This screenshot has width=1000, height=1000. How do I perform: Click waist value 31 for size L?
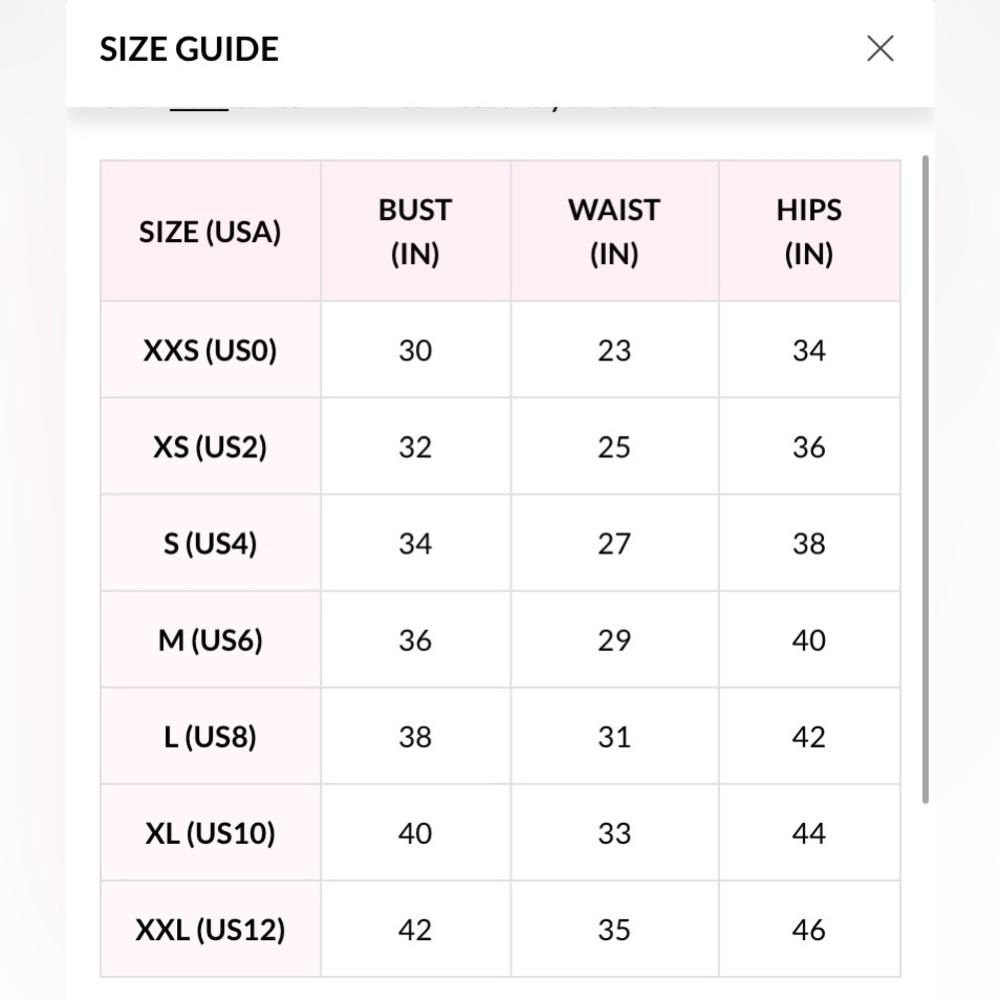614,737
